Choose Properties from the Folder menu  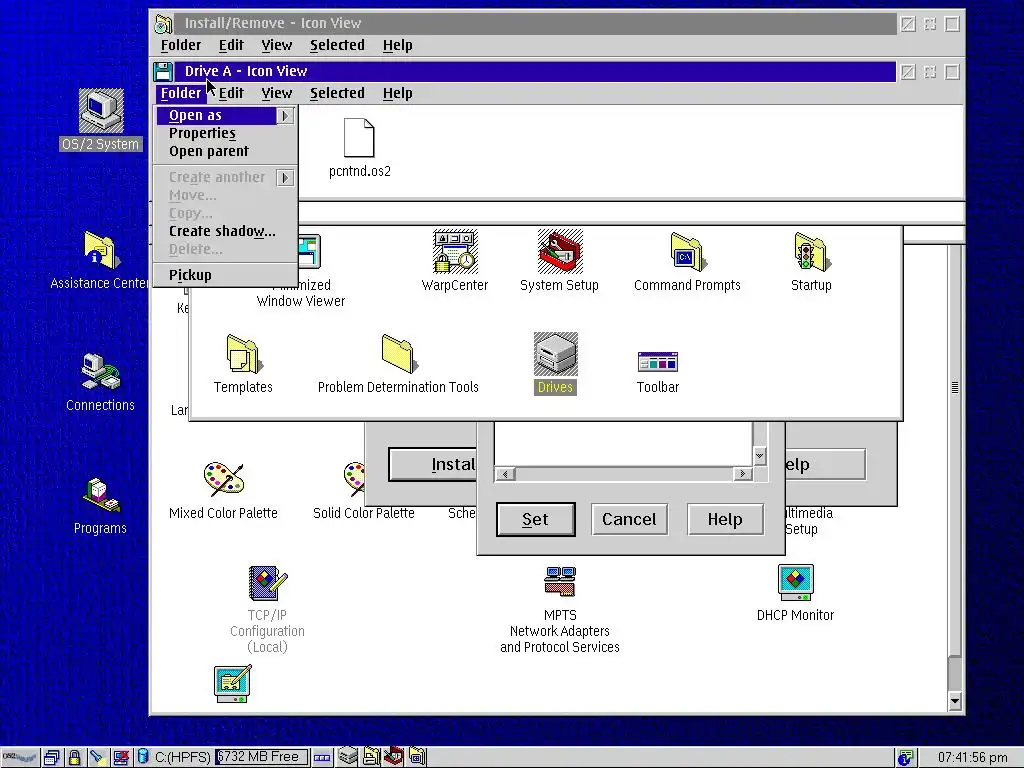click(202, 133)
